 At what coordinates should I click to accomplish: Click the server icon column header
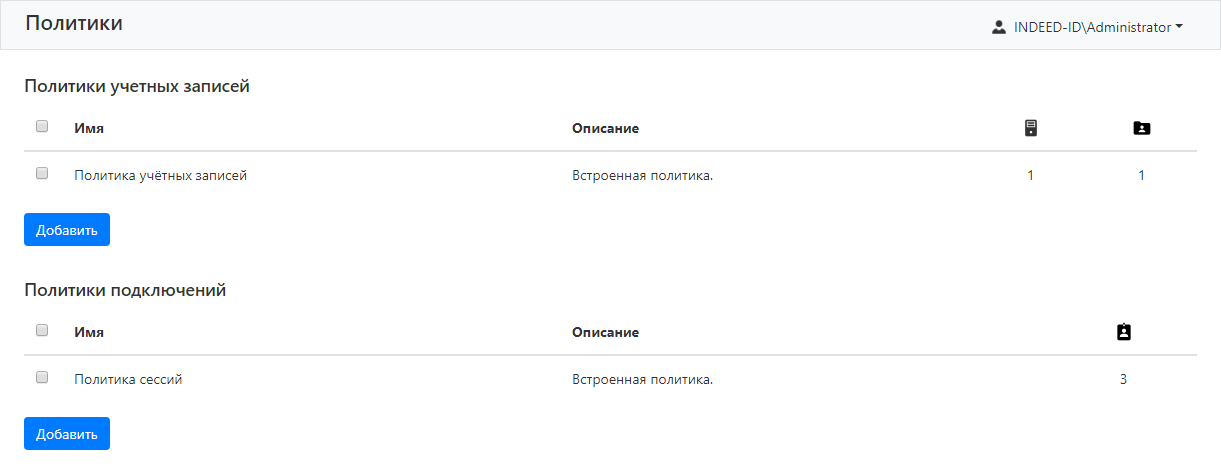point(1031,128)
